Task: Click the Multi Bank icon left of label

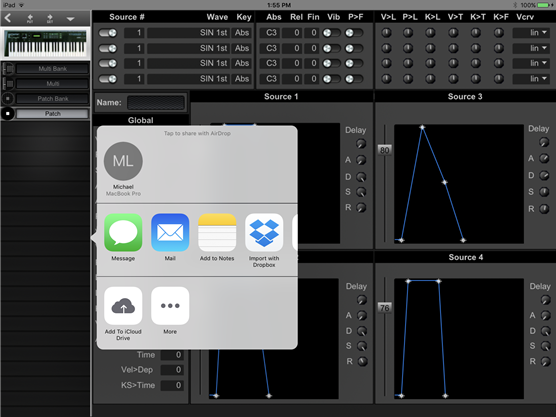Action: (x=8, y=68)
